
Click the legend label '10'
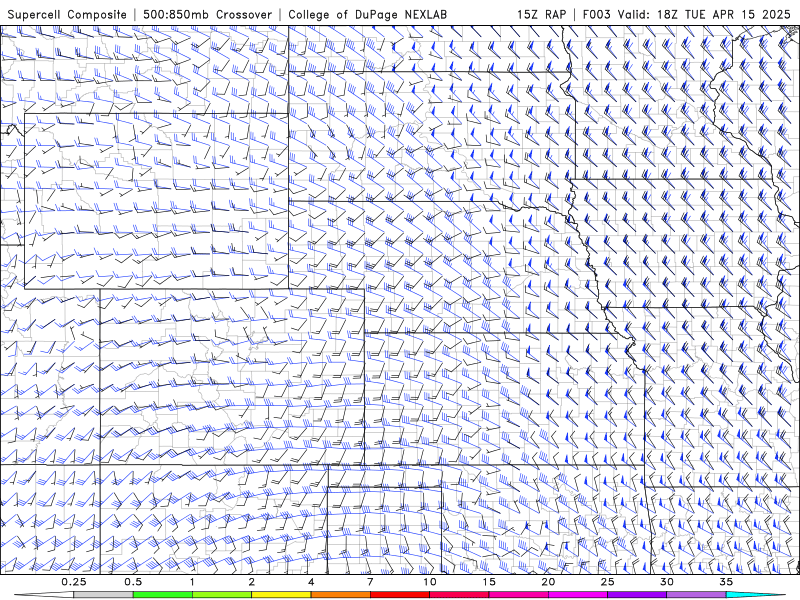pyautogui.click(x=430, y=582)
